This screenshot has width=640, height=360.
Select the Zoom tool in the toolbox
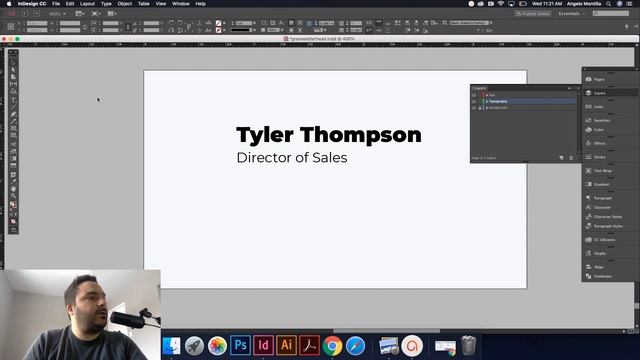point(13,196)
